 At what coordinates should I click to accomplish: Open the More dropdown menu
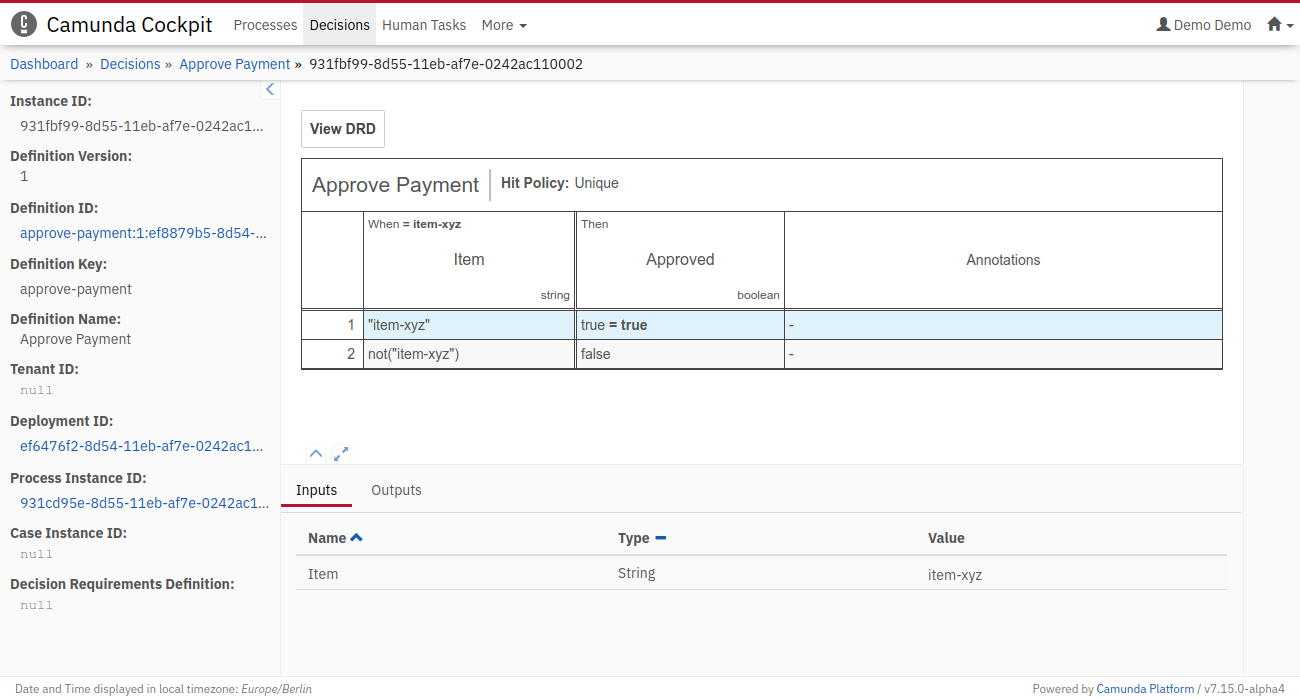pyautogui.click(x=503, y=25)
